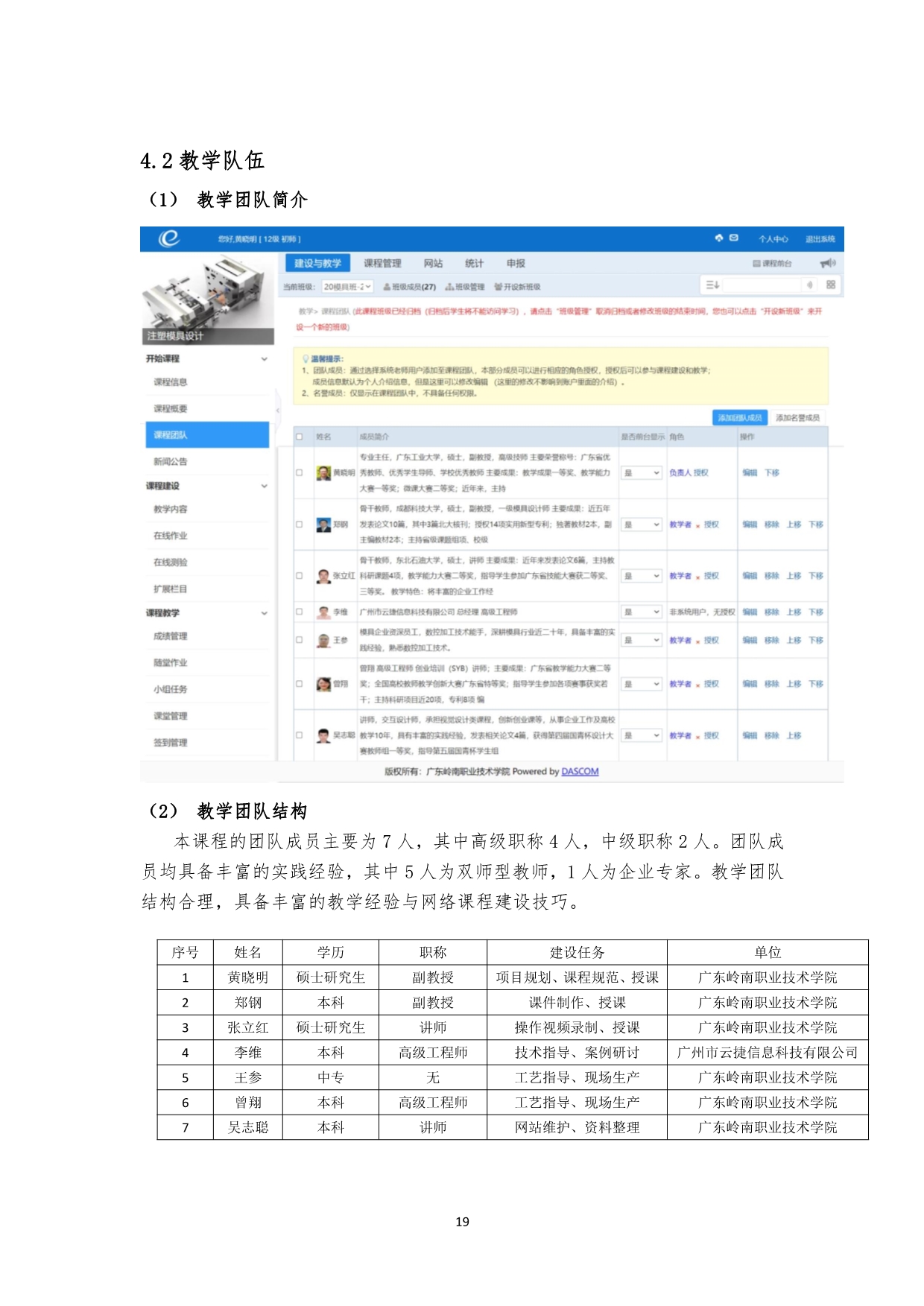Click 退出系统 to log out
The height and width of the screenshot is (1306, 924).
tap(820, 239)
